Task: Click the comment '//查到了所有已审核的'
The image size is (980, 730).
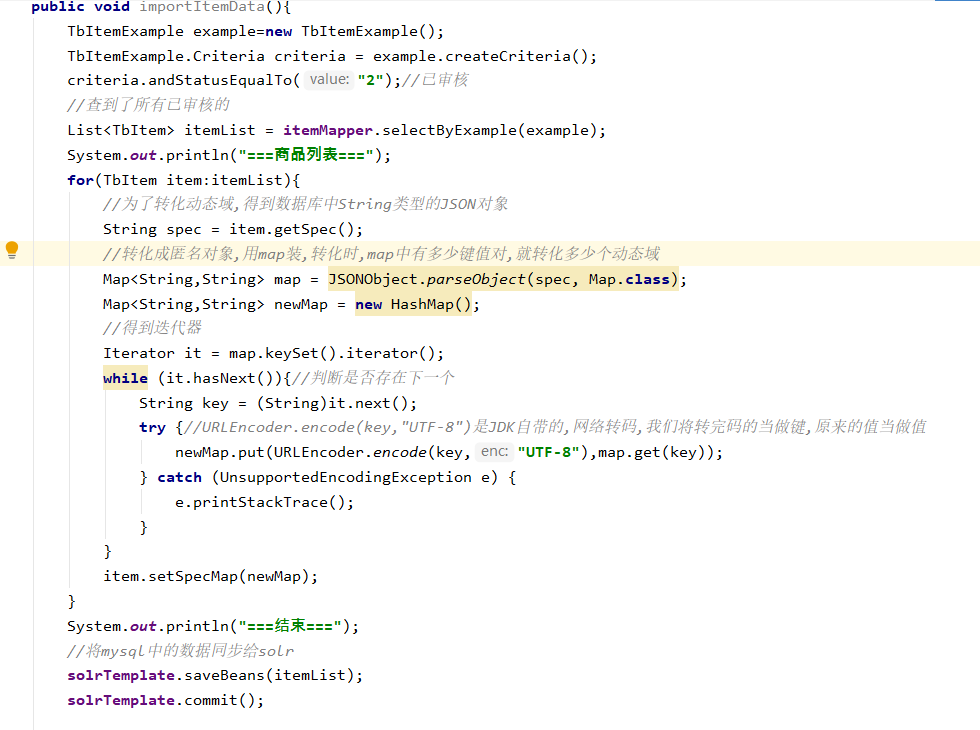Action: coord(149,104)
